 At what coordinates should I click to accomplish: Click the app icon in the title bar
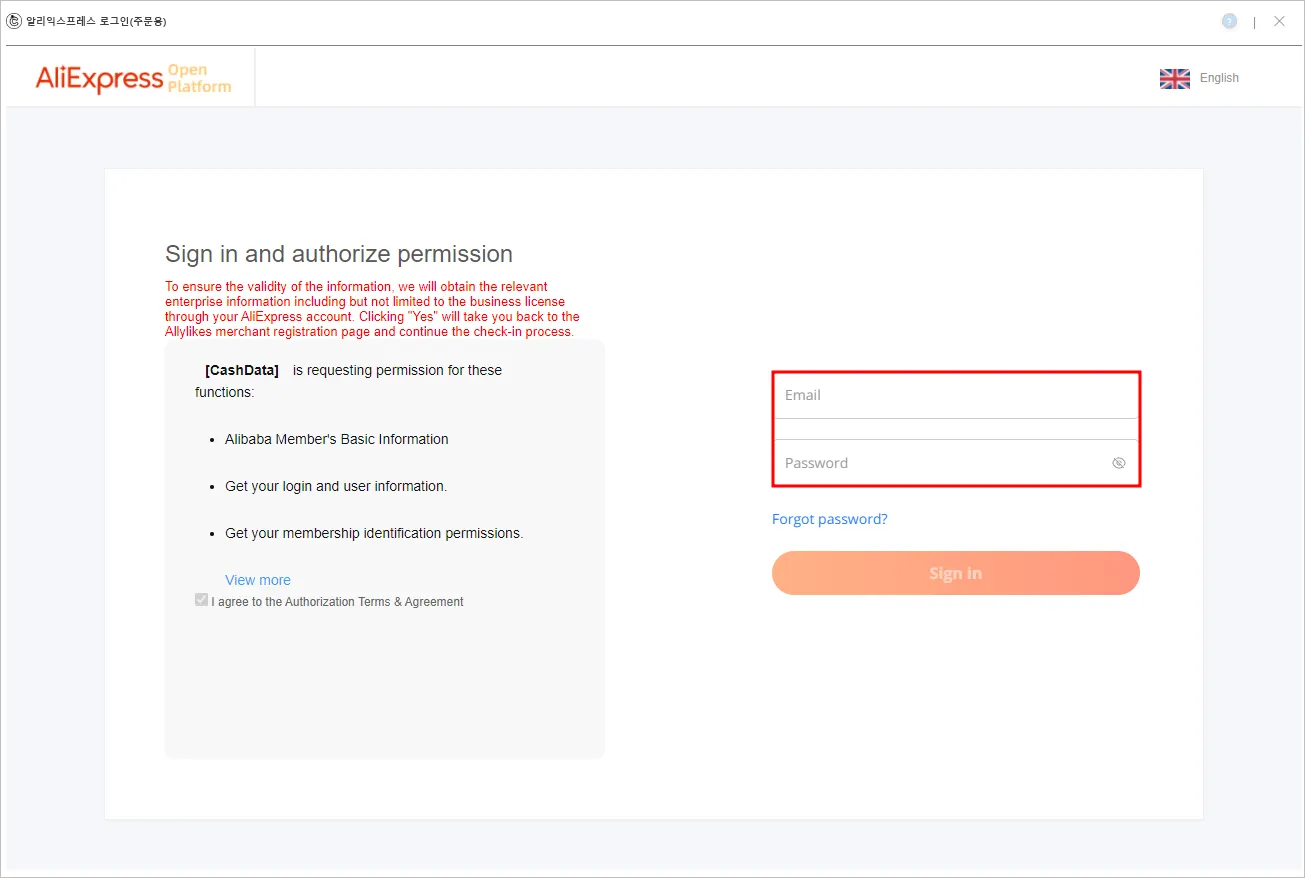[x=14, y=21]
